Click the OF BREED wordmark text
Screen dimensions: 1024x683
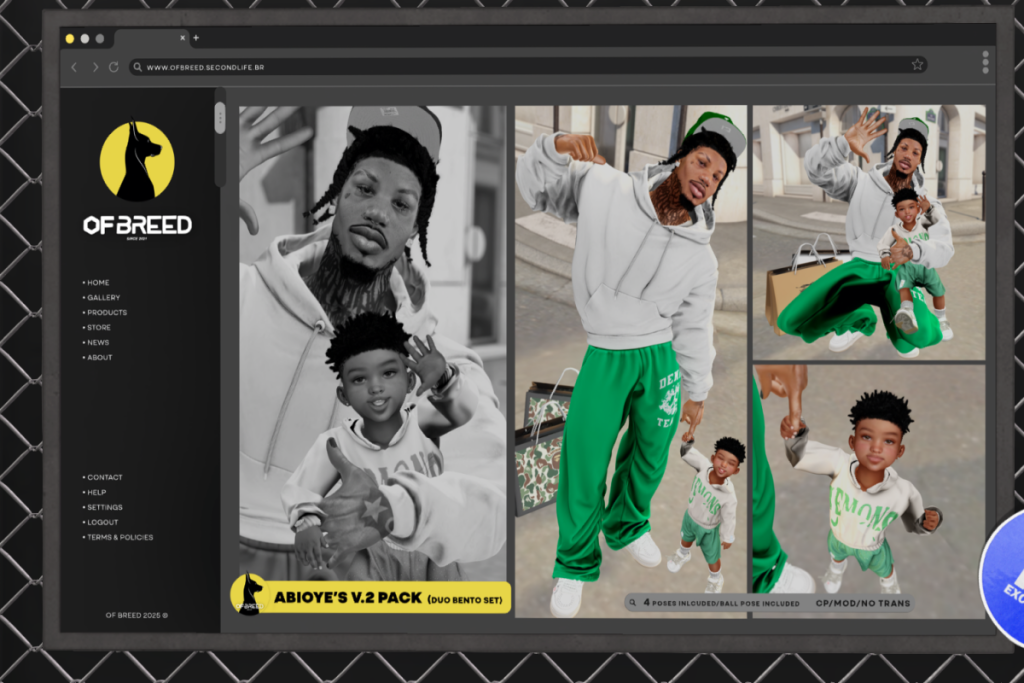[x=137, y=225]
